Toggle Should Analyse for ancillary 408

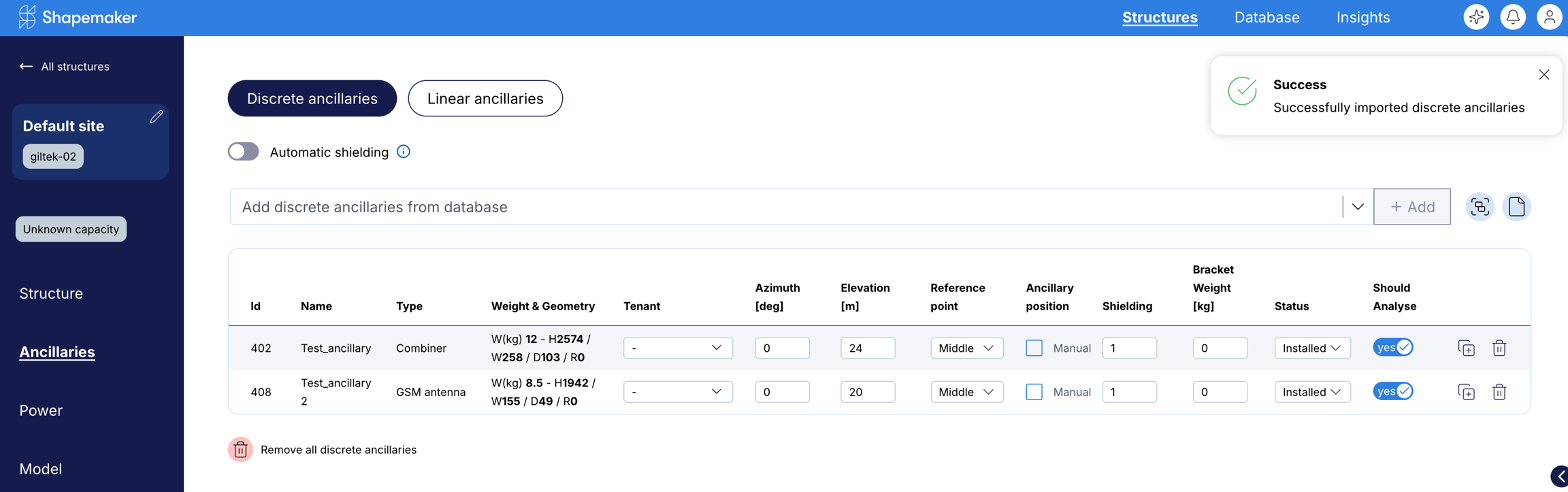click(x=1393, y=391)
